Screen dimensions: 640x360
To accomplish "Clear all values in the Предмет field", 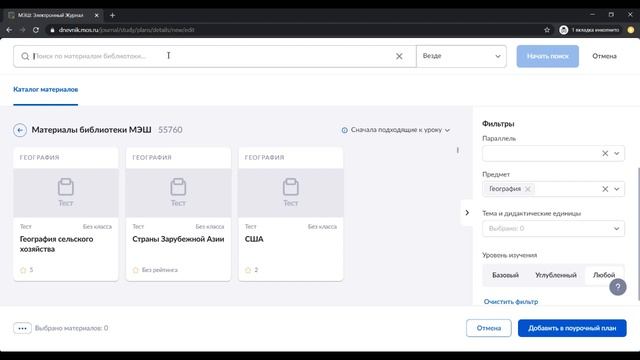I will 605,189.
